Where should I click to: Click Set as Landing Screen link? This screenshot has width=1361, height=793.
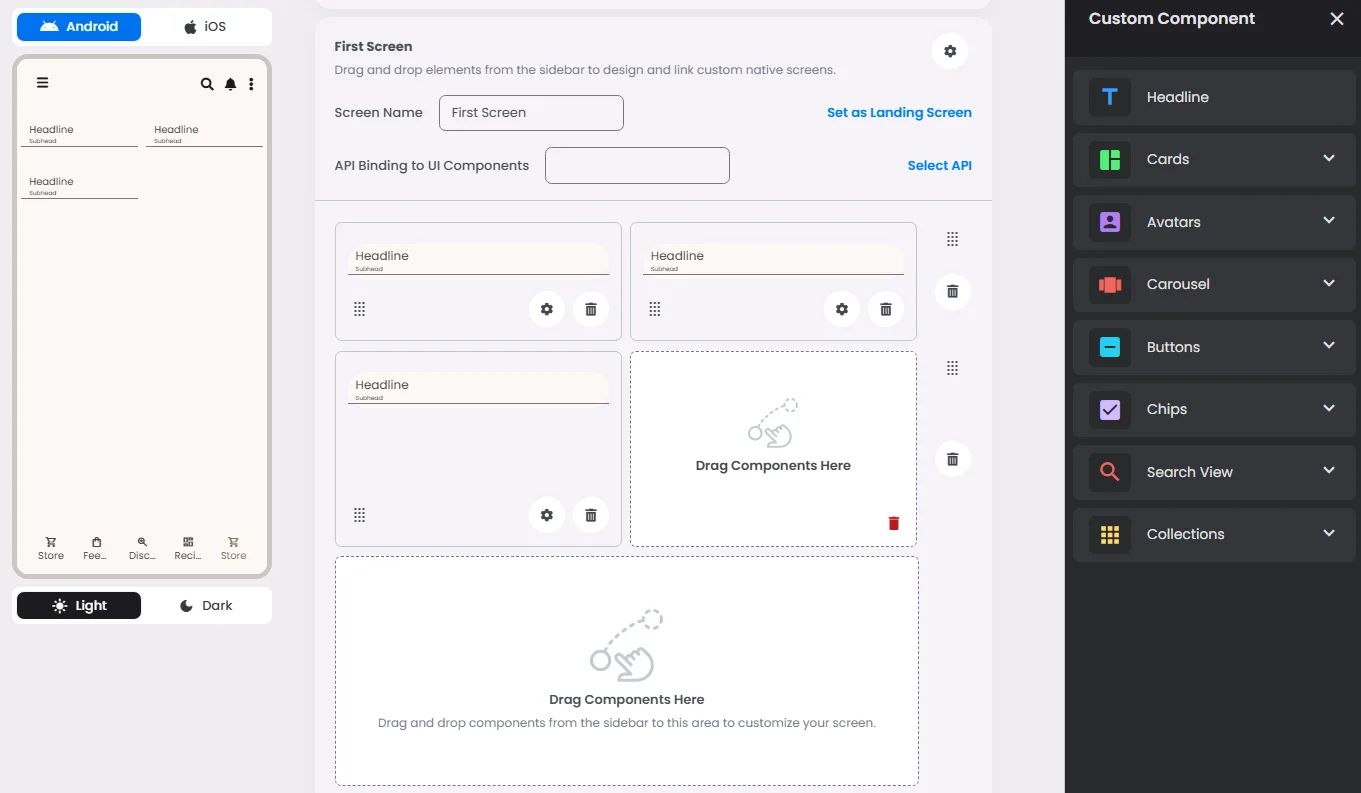coord(899,113)
